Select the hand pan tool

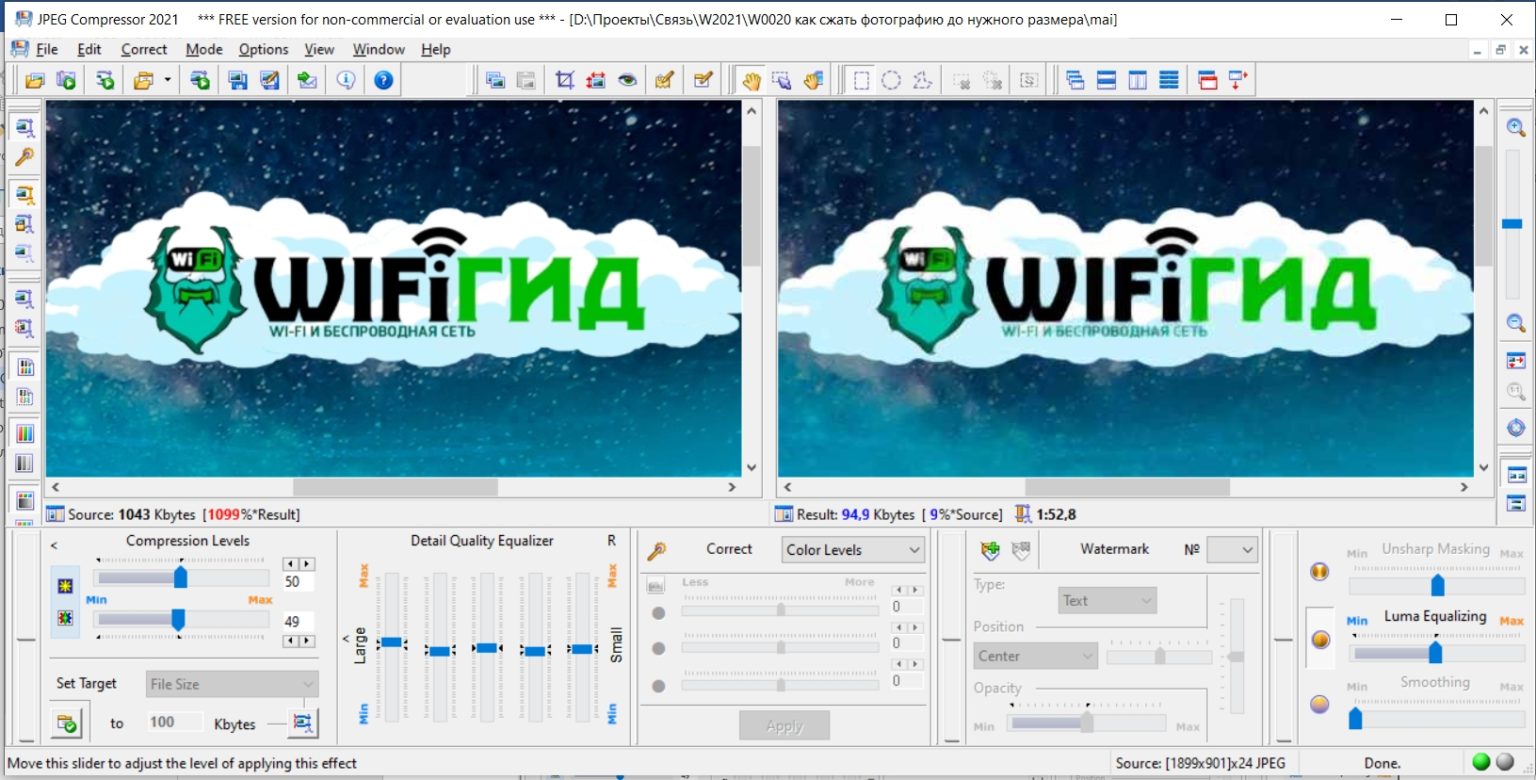(751, 81)
